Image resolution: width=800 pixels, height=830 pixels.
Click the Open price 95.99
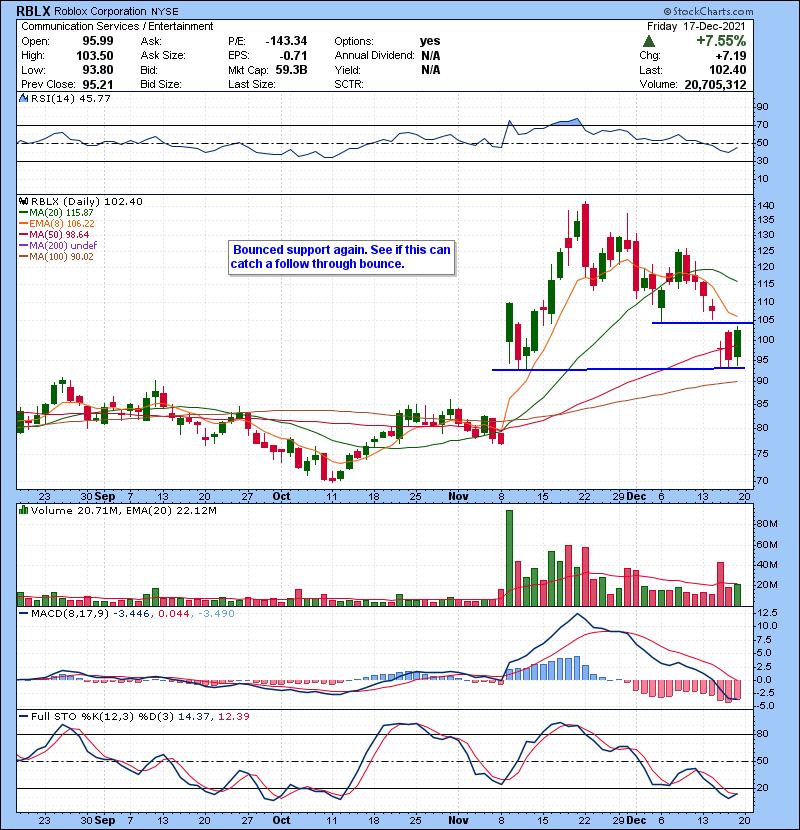[x=97, y=41]
